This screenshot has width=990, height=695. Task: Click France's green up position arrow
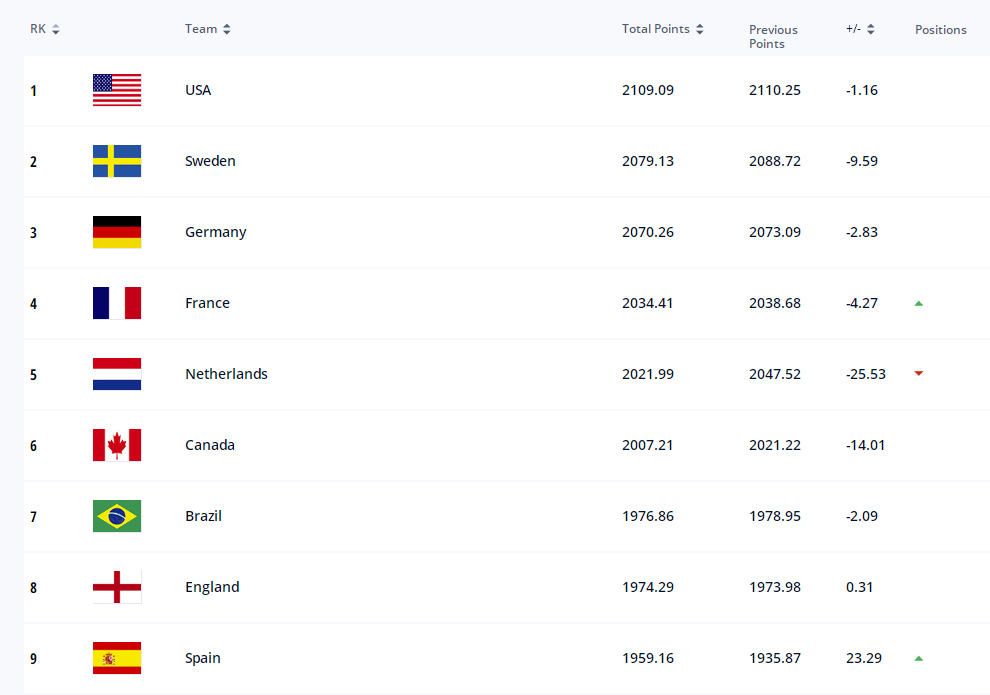tap(919, 304)
